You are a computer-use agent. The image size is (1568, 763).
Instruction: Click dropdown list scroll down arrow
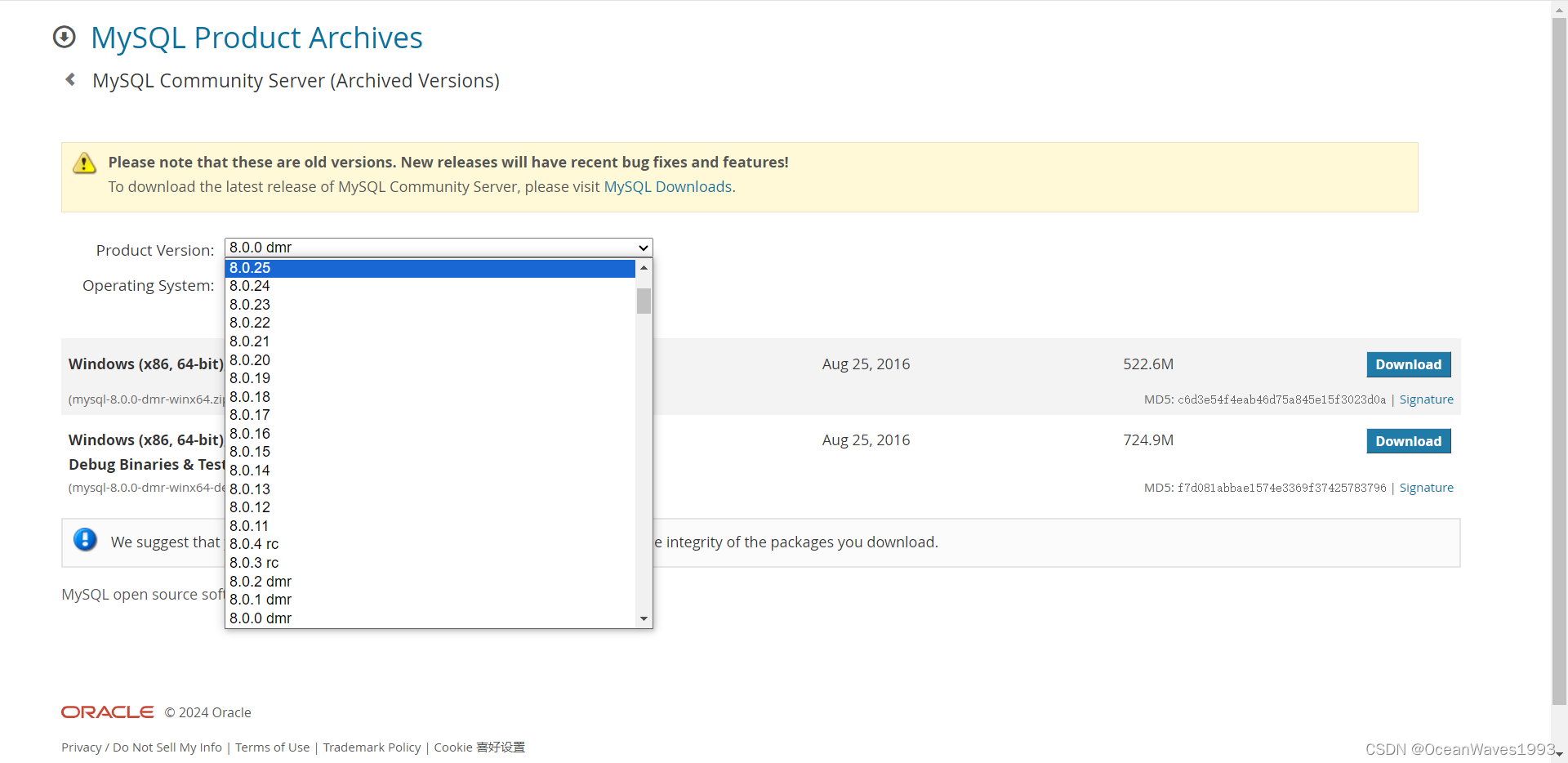click(x=644, y=618)
